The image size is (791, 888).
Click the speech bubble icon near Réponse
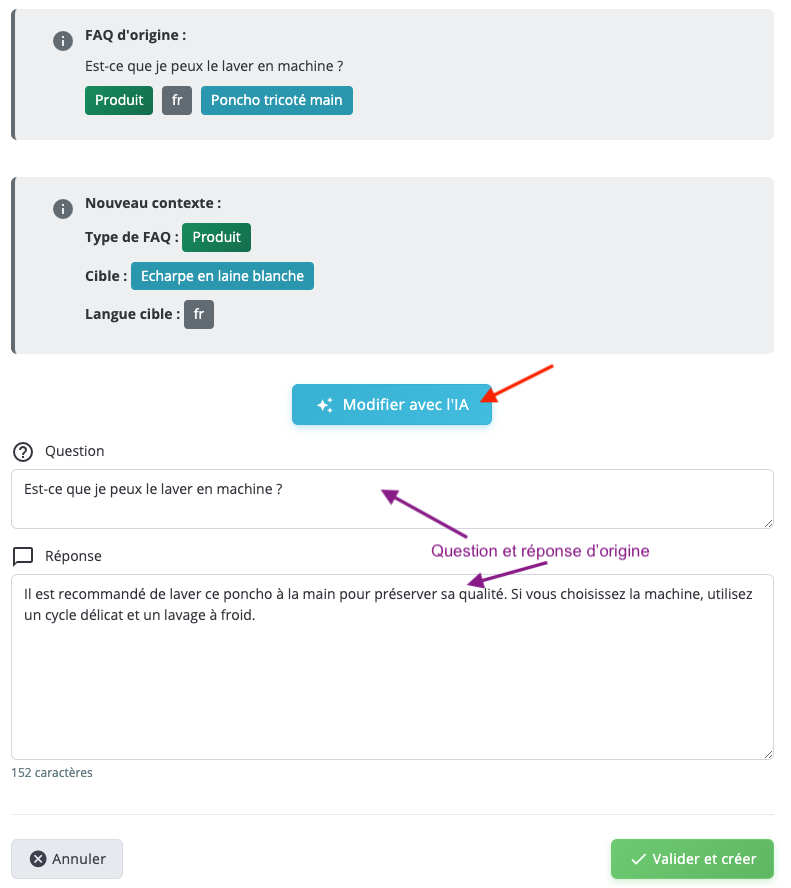(x=22, y=556)
